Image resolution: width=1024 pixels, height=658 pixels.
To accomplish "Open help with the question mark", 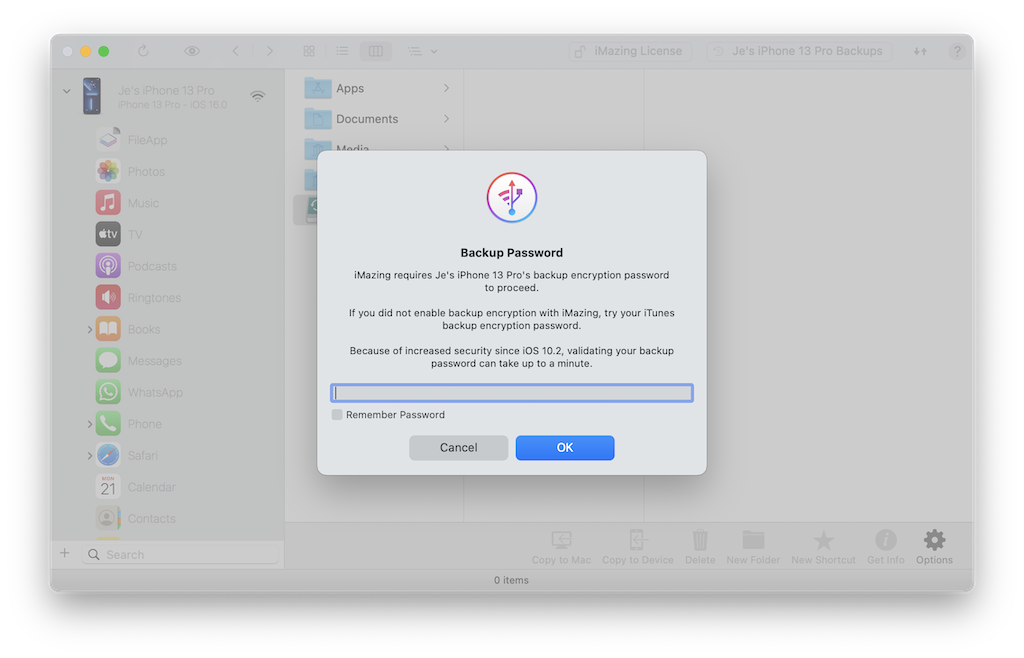I will (x=957, y=51).
